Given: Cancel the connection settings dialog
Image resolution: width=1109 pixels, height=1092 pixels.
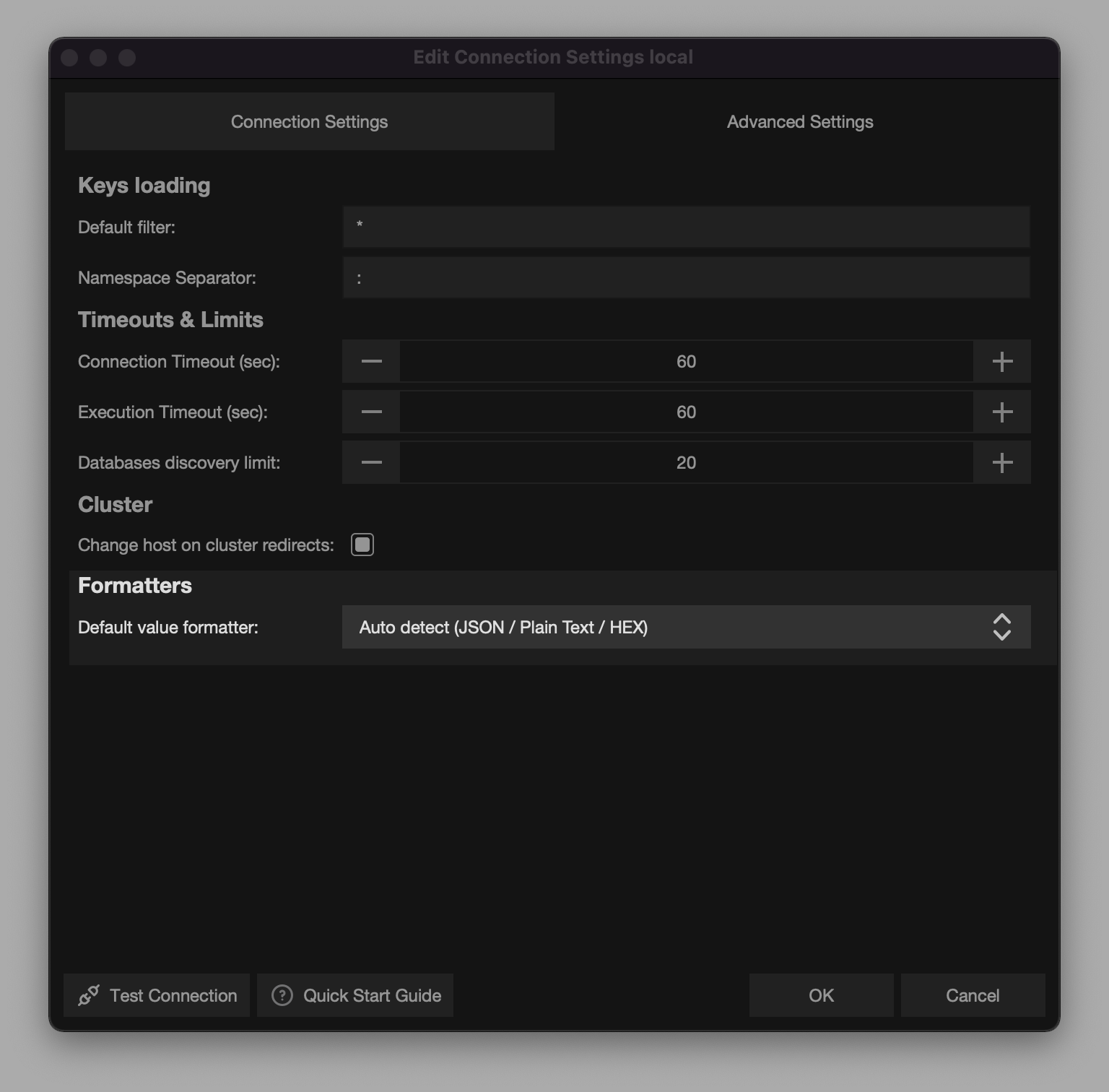Looking at the screenshot, I should pos(973,995).
